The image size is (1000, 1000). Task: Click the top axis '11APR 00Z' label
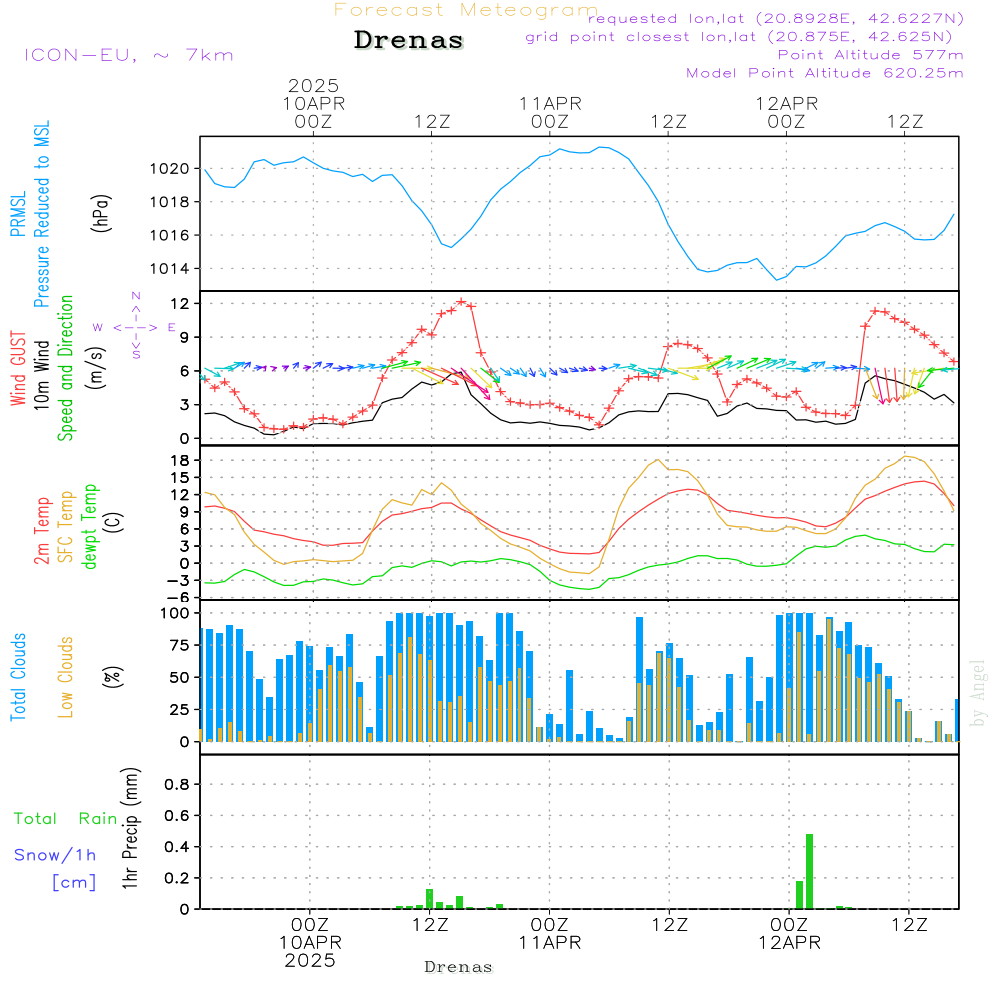[x=550, y=112]
